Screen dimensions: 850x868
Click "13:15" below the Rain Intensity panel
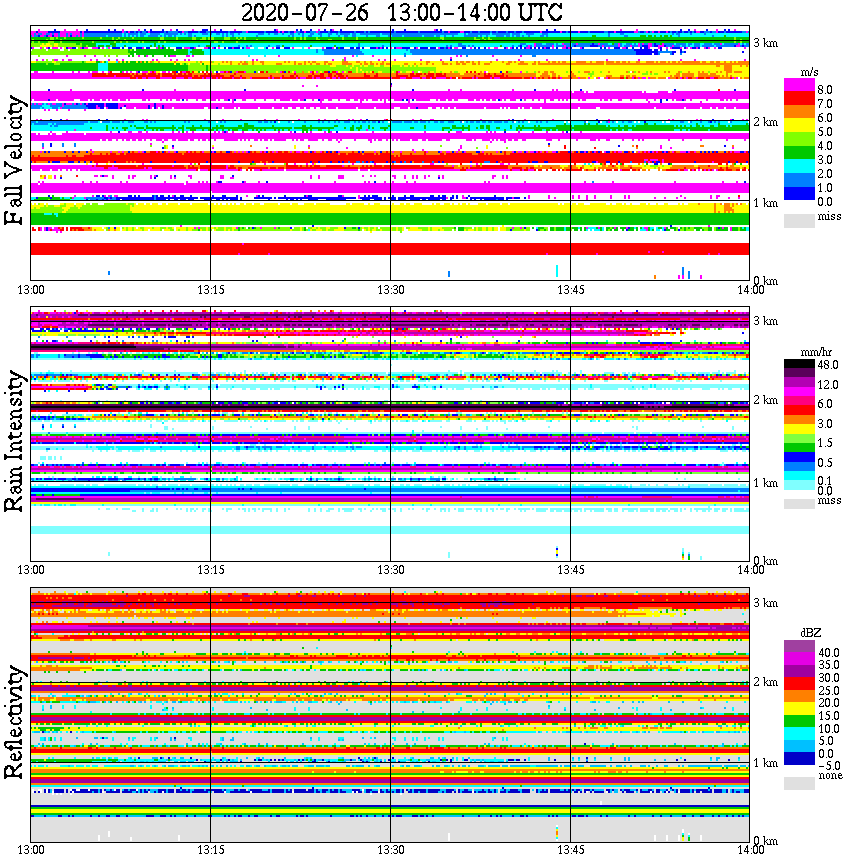point(211,570)
